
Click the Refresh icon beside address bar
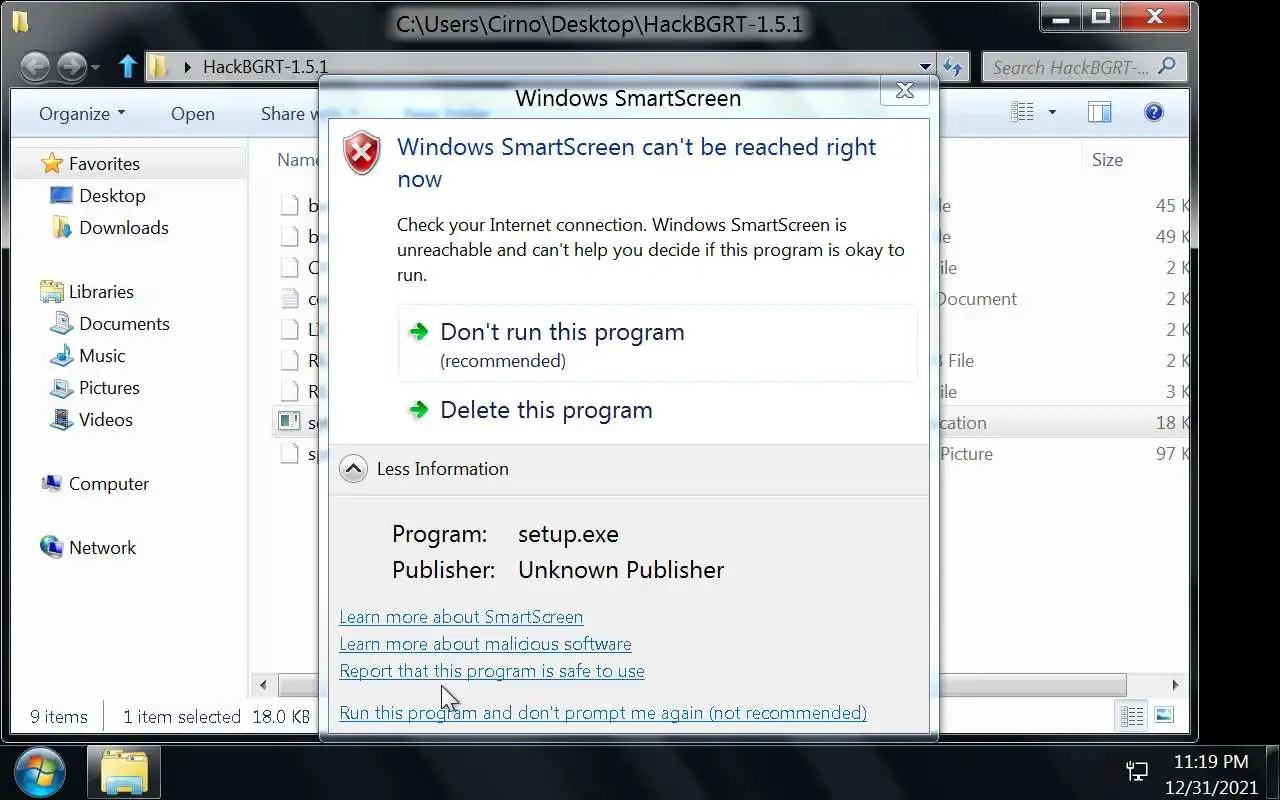pyautogui.click(x=952, y=67)
